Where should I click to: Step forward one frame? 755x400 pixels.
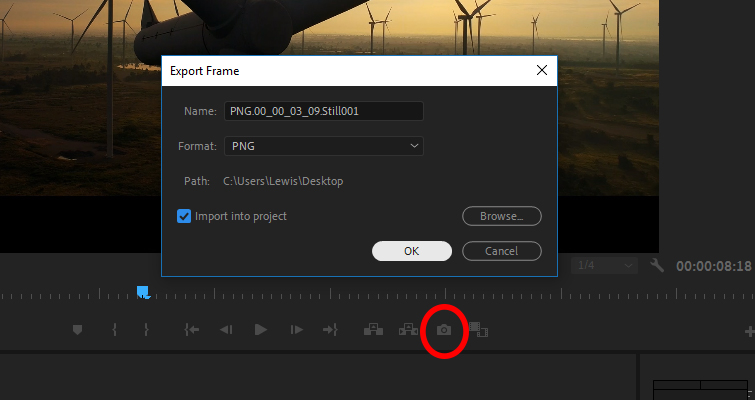[x=297, y=330]
